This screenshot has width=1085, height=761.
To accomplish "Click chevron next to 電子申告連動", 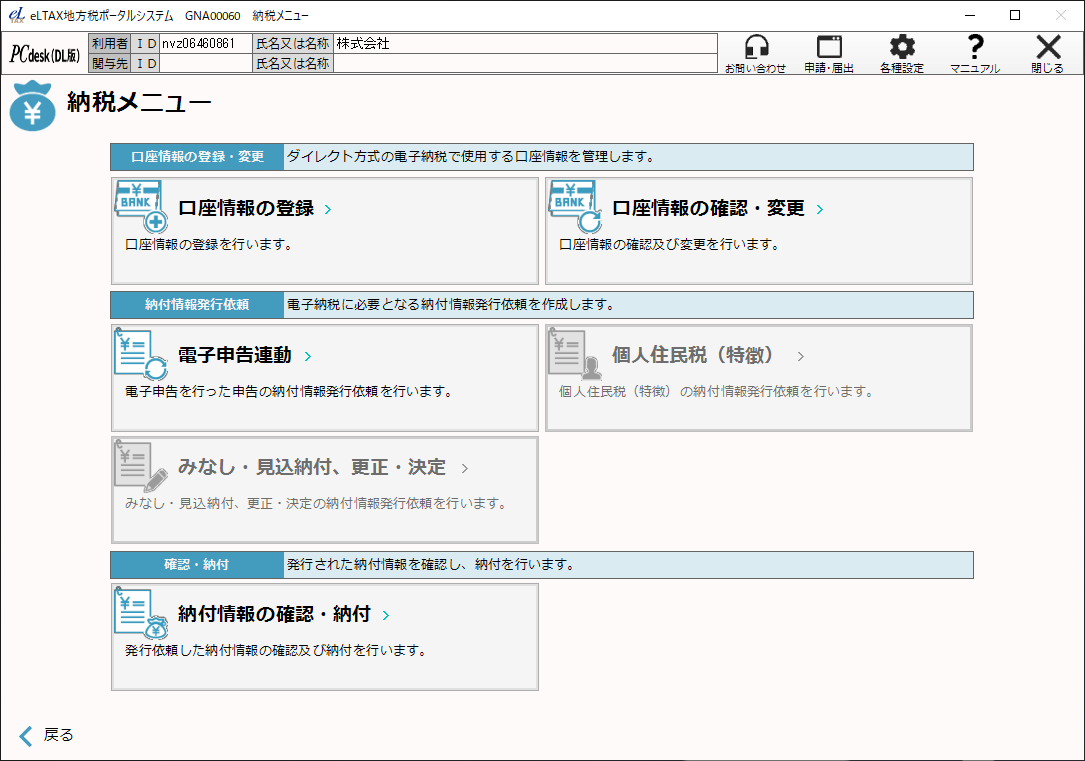I will 308,356.
